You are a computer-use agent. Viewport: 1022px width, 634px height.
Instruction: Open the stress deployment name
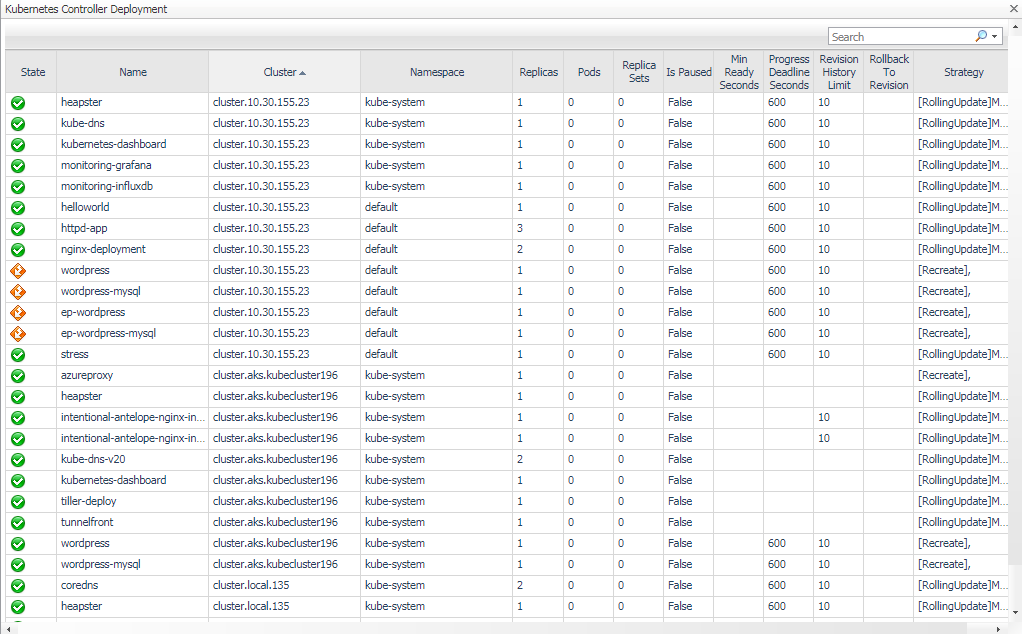[75, 354]
